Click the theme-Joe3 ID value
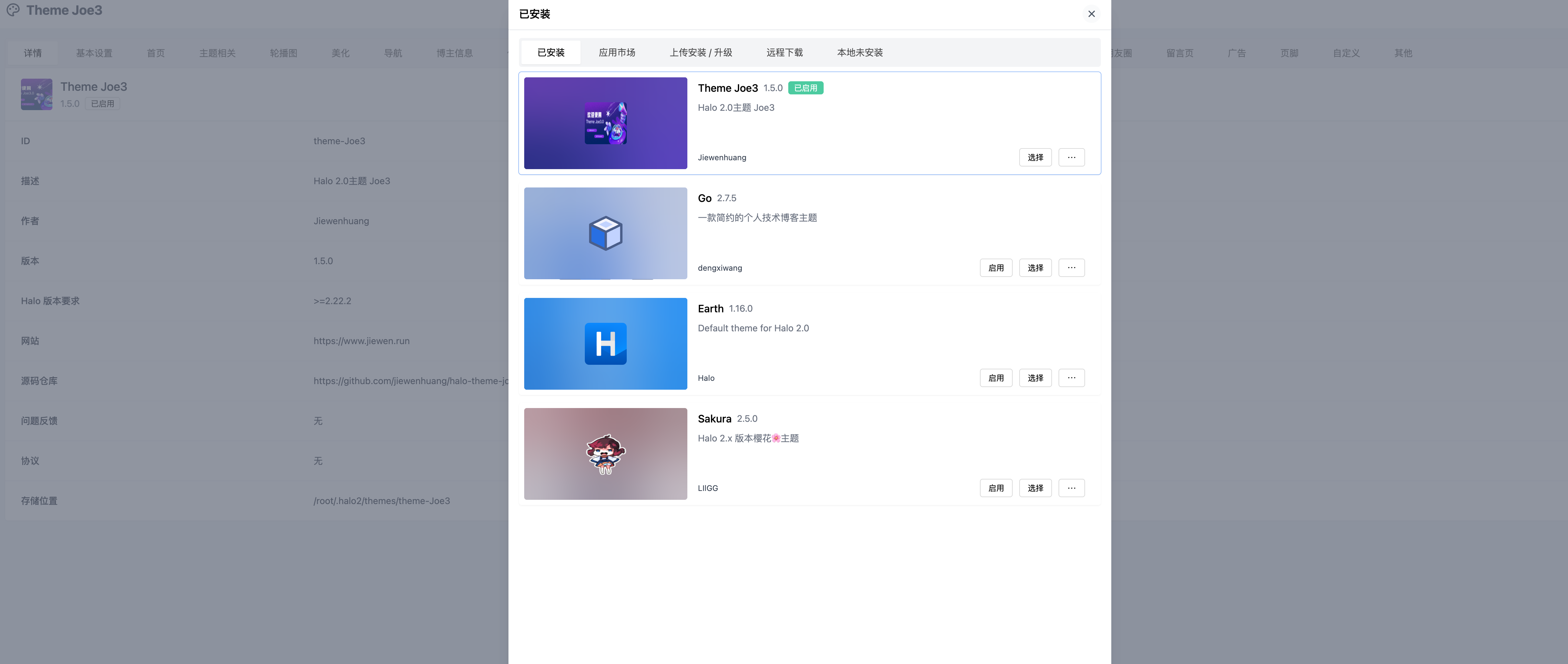 (339, 141)
